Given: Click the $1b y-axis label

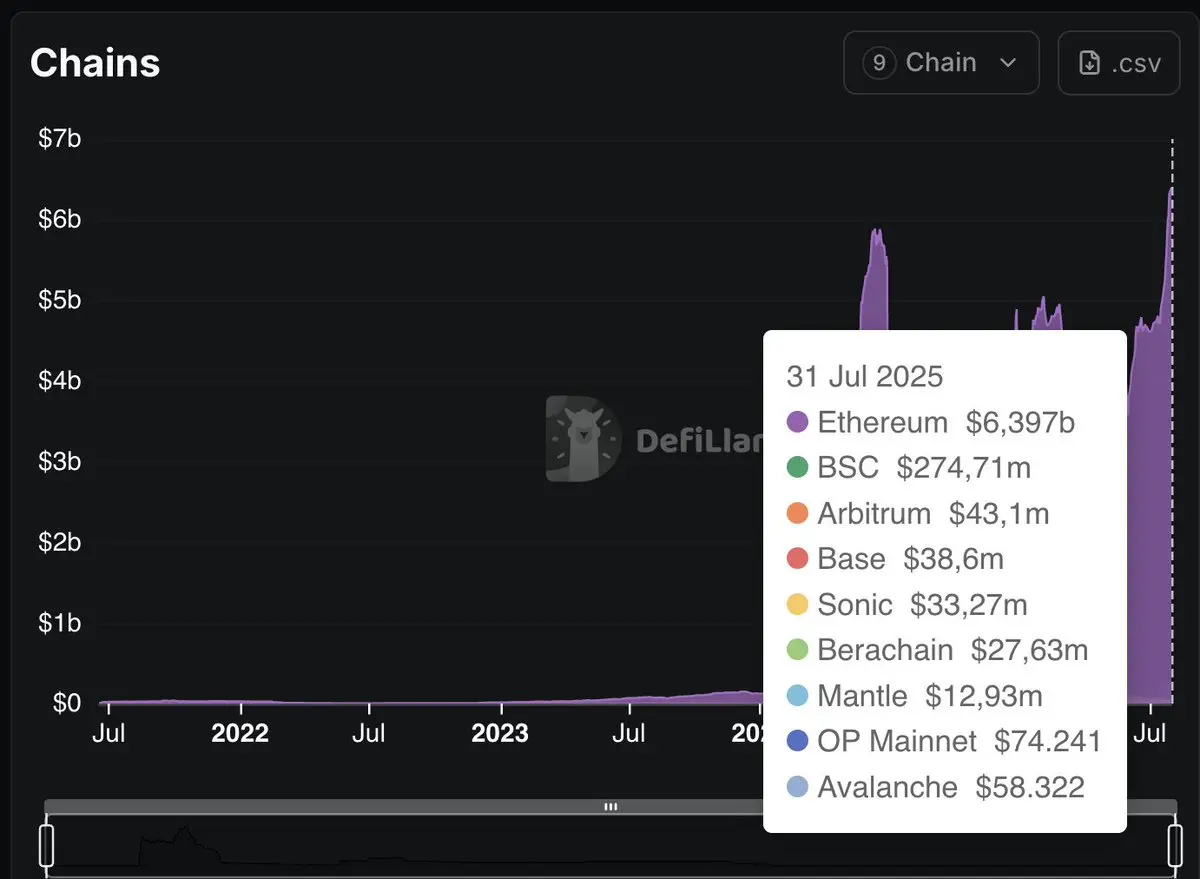Looking at the screenshot, I should 60,623.
